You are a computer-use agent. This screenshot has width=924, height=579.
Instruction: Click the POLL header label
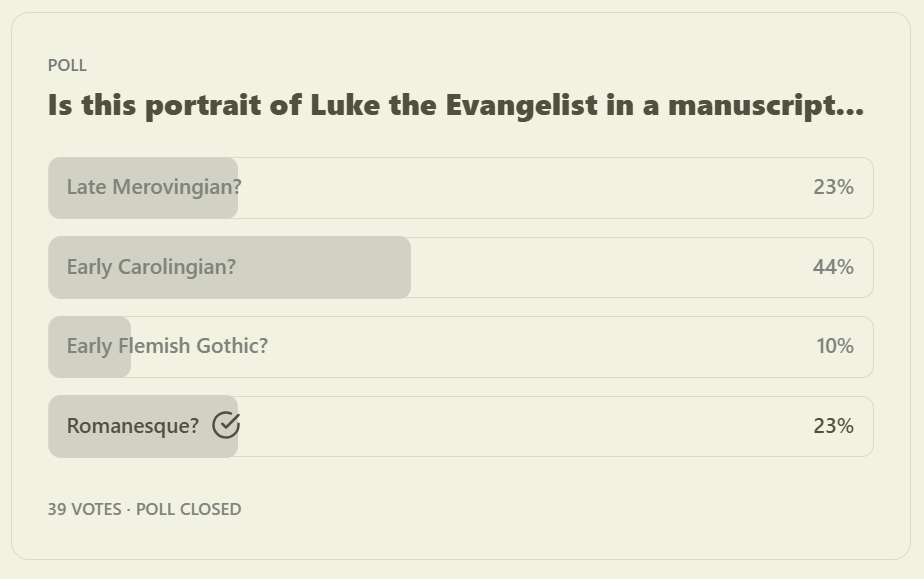point(67,65)
